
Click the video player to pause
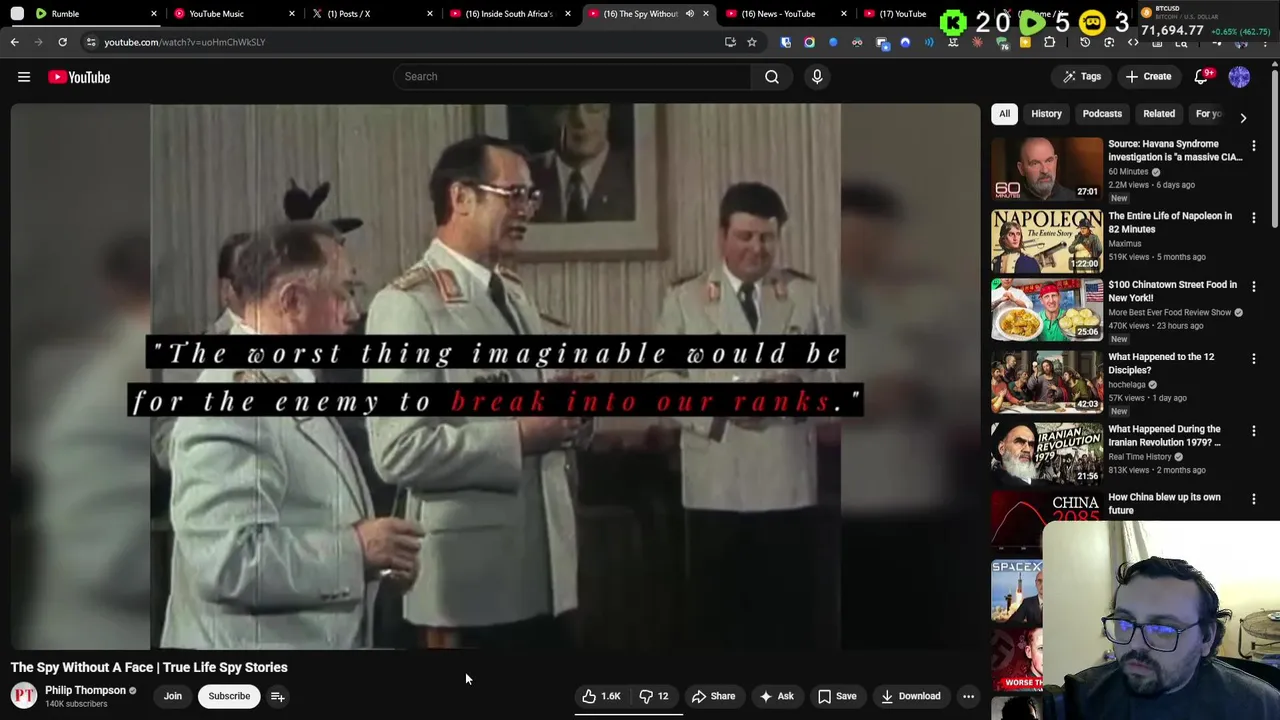(495, 377)
